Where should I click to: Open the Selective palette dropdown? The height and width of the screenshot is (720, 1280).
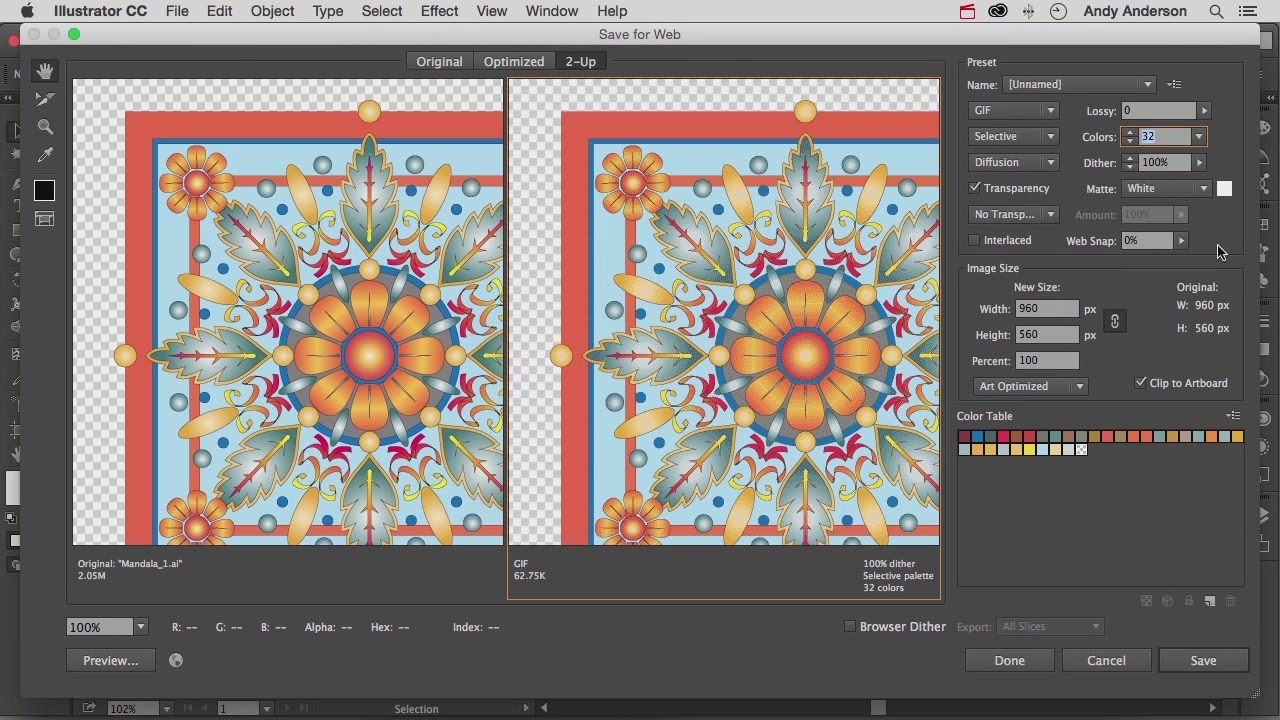pyautogui.click(x=1014, y=137)
